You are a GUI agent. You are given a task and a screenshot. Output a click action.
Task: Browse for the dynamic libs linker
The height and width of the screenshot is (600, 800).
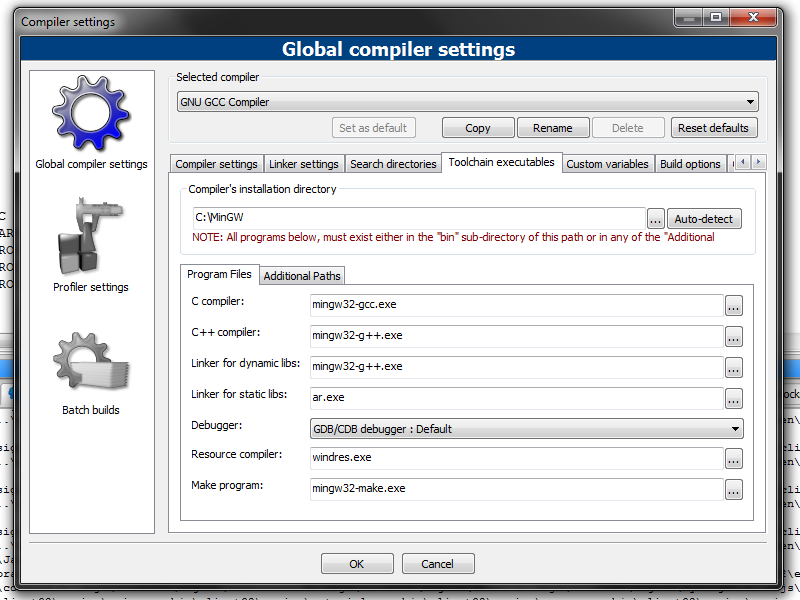pos(733,367)
